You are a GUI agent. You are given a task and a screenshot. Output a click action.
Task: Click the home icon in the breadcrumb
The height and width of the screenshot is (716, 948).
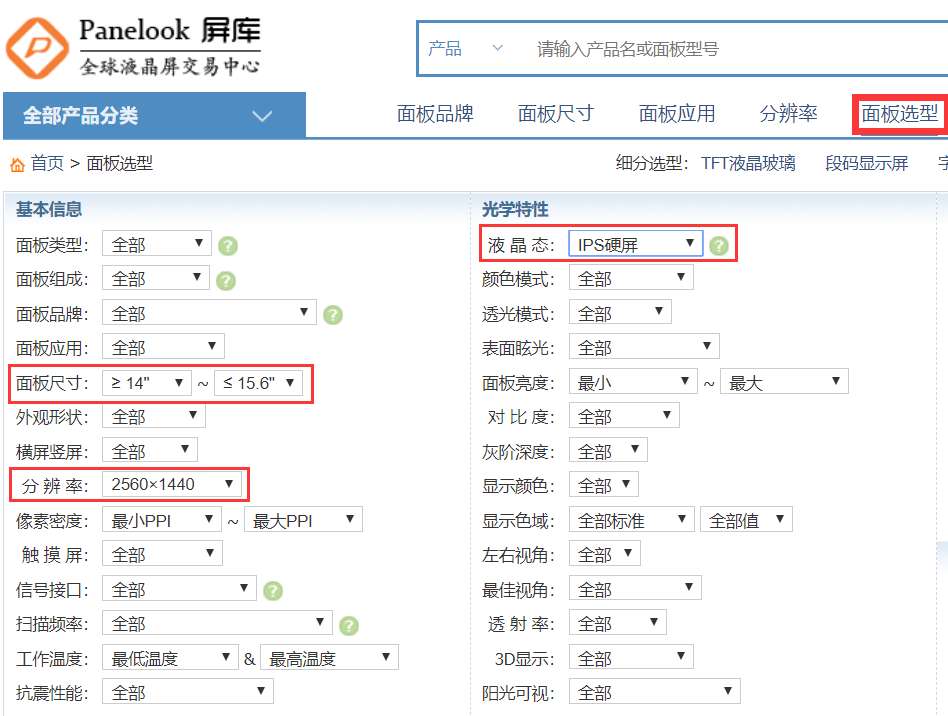pyautogui.click(x=14, y=163)
